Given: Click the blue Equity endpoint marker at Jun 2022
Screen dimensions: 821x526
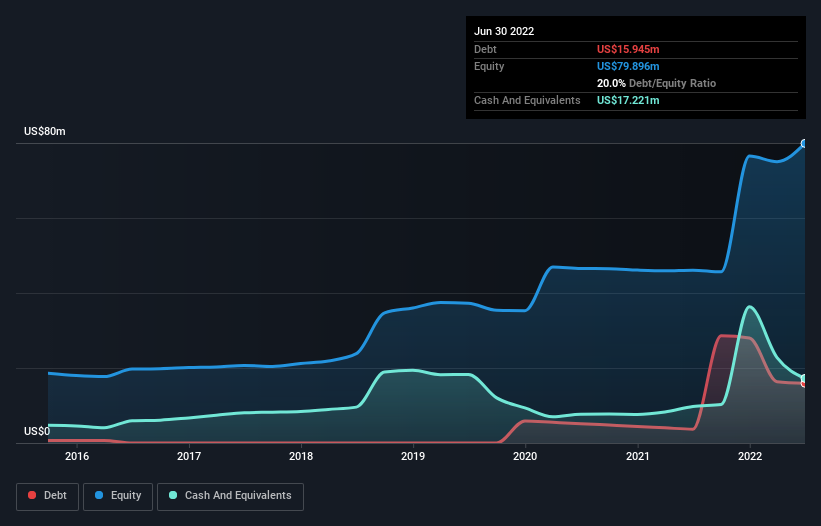Looking at the screenshot, I should (x=804, y=143).
